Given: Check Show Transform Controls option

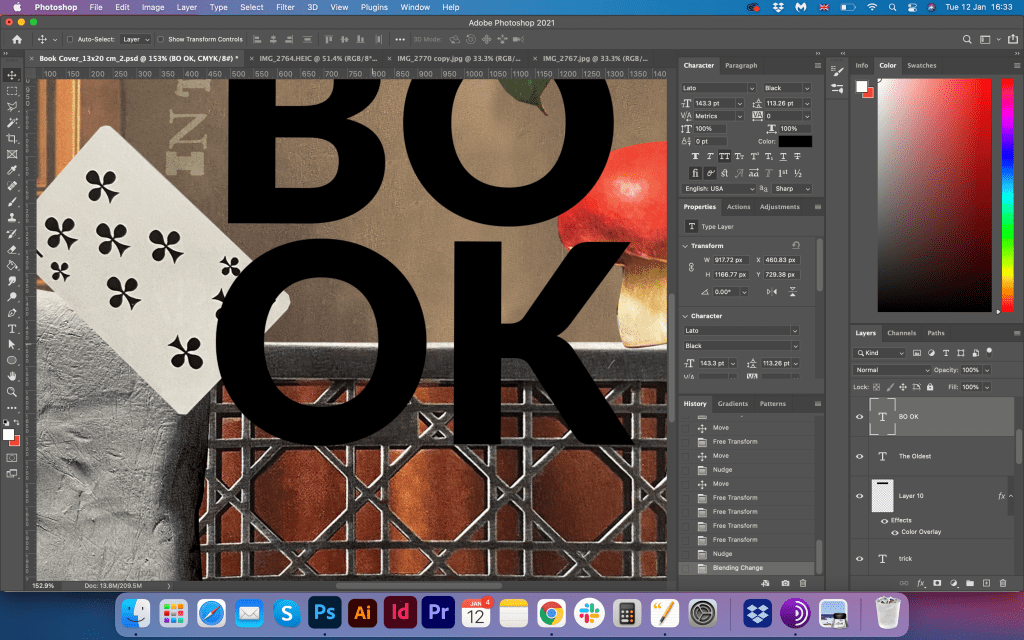Looking at the screenshot, I should 162,39.
